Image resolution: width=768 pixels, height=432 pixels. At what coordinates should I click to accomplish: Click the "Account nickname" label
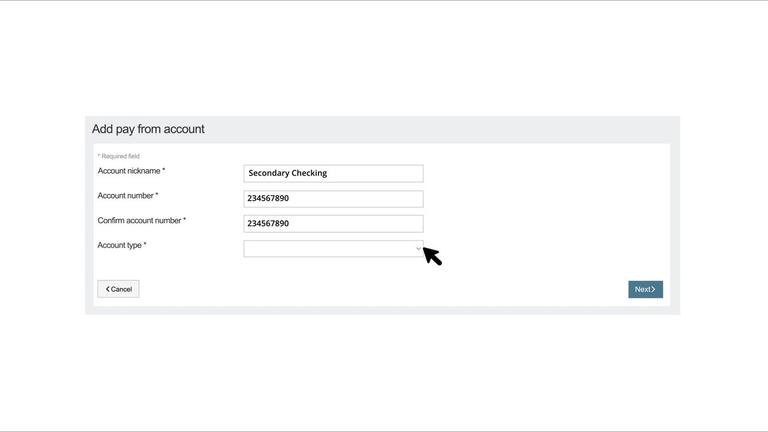[129, 171]
